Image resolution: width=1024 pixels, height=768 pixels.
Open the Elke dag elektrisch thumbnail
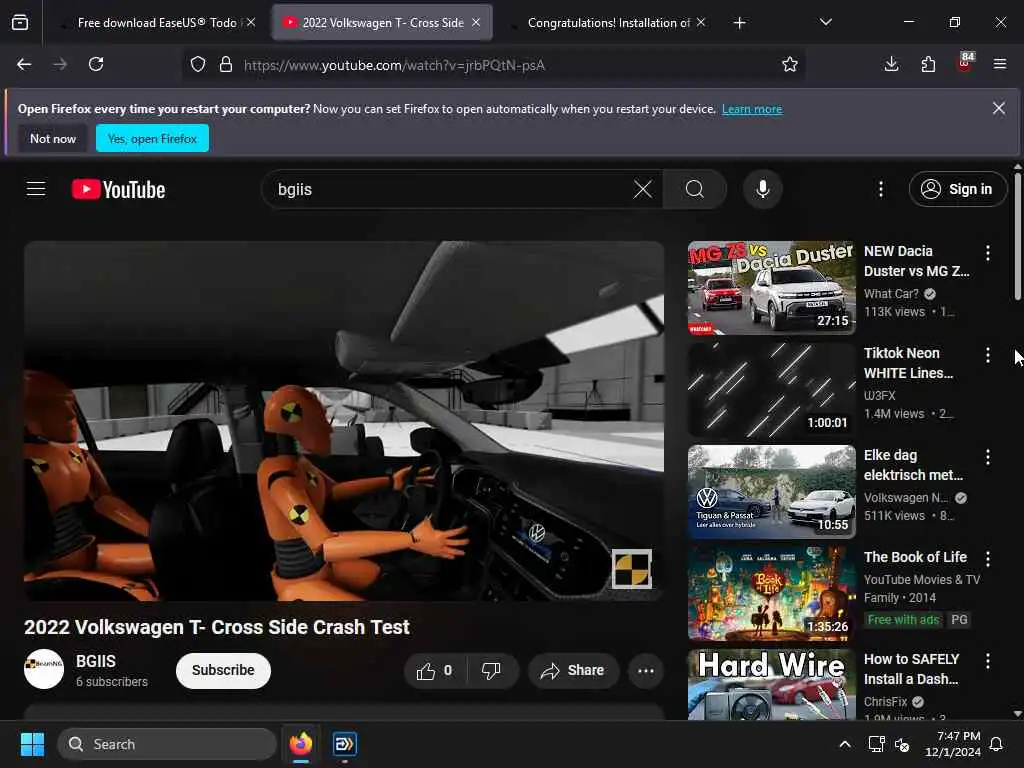pyautogui.click(x=771, y=492)
